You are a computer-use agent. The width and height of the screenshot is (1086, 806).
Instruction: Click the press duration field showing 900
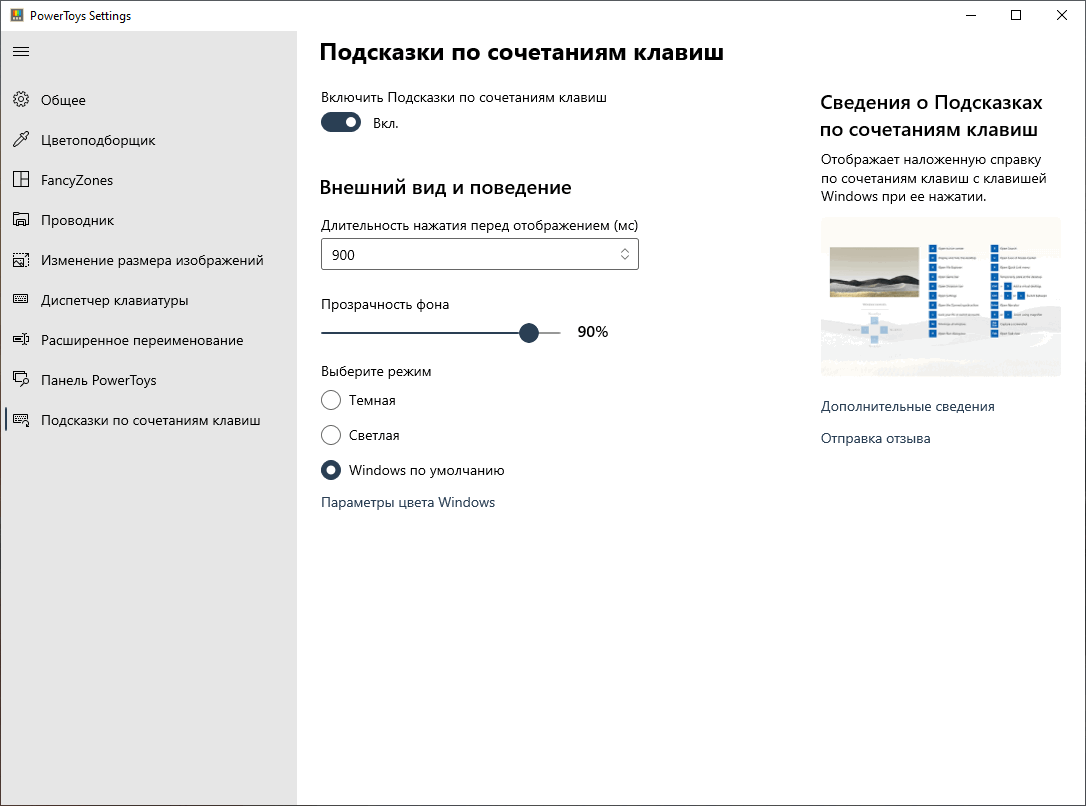[x=479, y=254]
